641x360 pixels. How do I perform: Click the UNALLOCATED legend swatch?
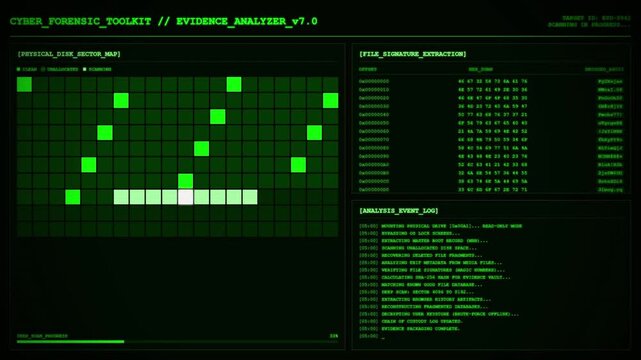(43, 69)
